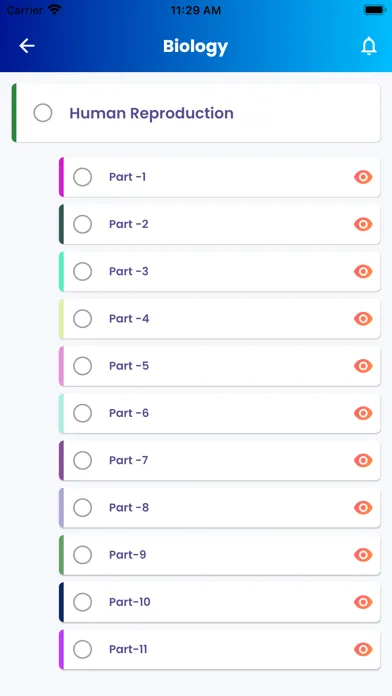Image resolution: width=392 pixels, height=696 pixels.
Task: Select the Part-11 label text
Action: 128,649
